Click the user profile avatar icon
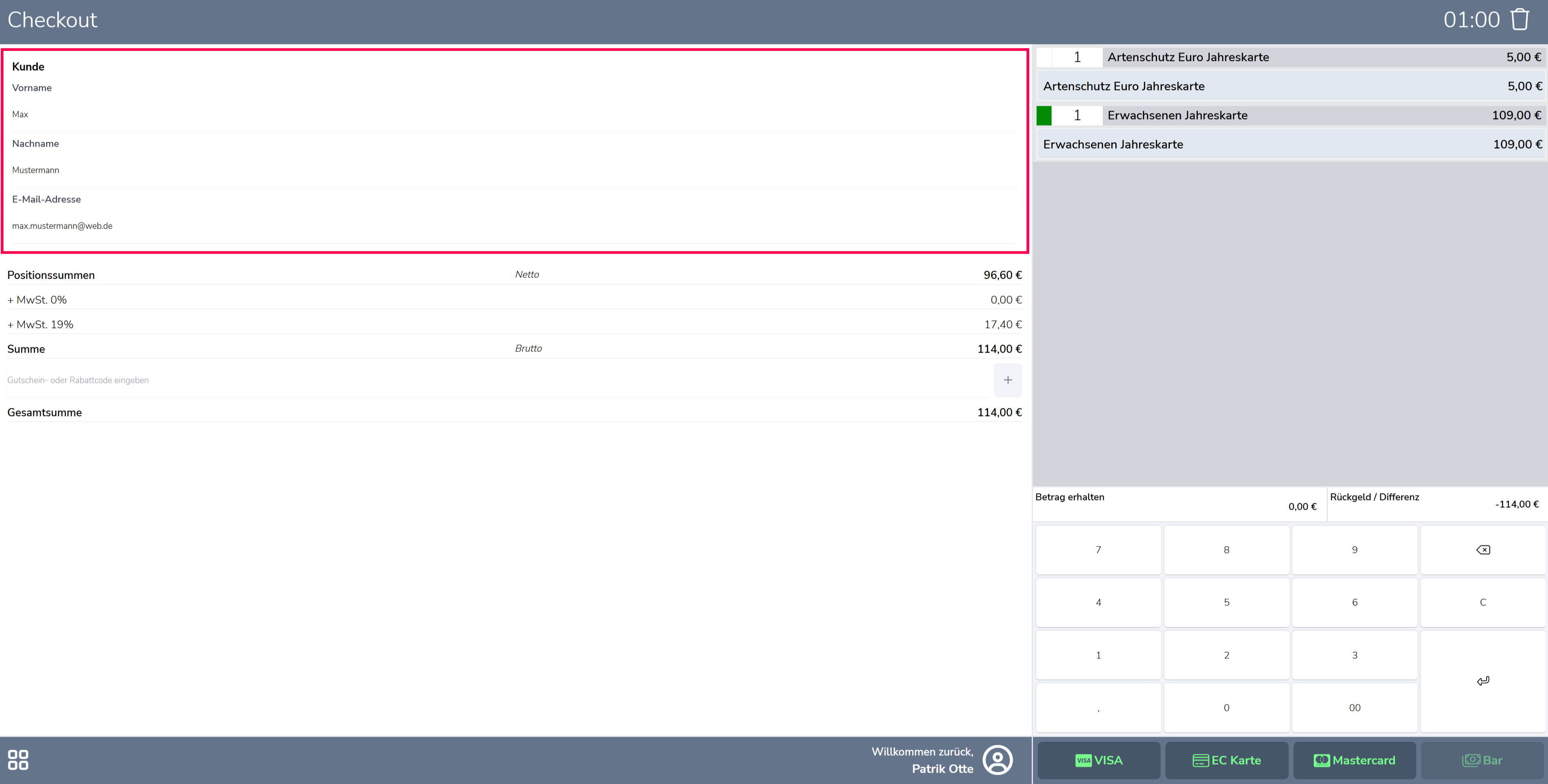The height and width of the screenshot is (784, 1548). tap(997, 760)
